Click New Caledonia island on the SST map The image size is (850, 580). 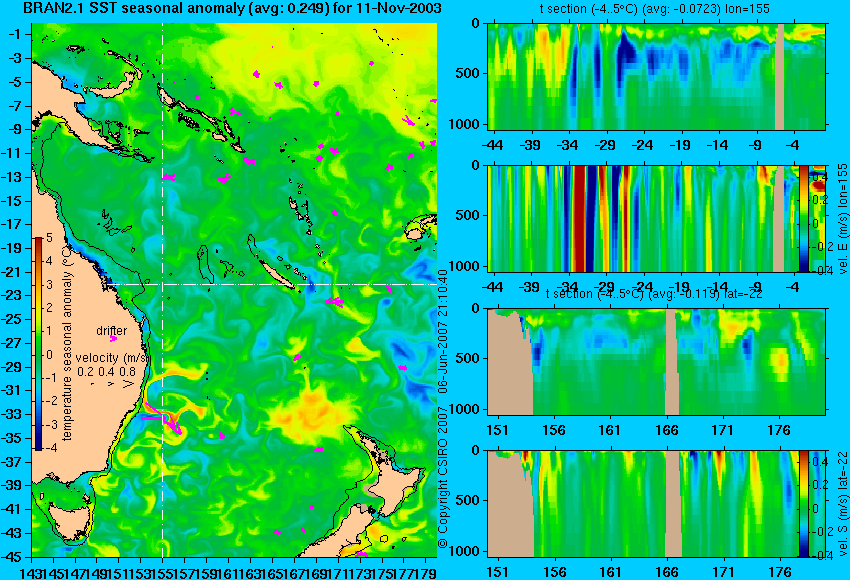[x=275, y=273]
